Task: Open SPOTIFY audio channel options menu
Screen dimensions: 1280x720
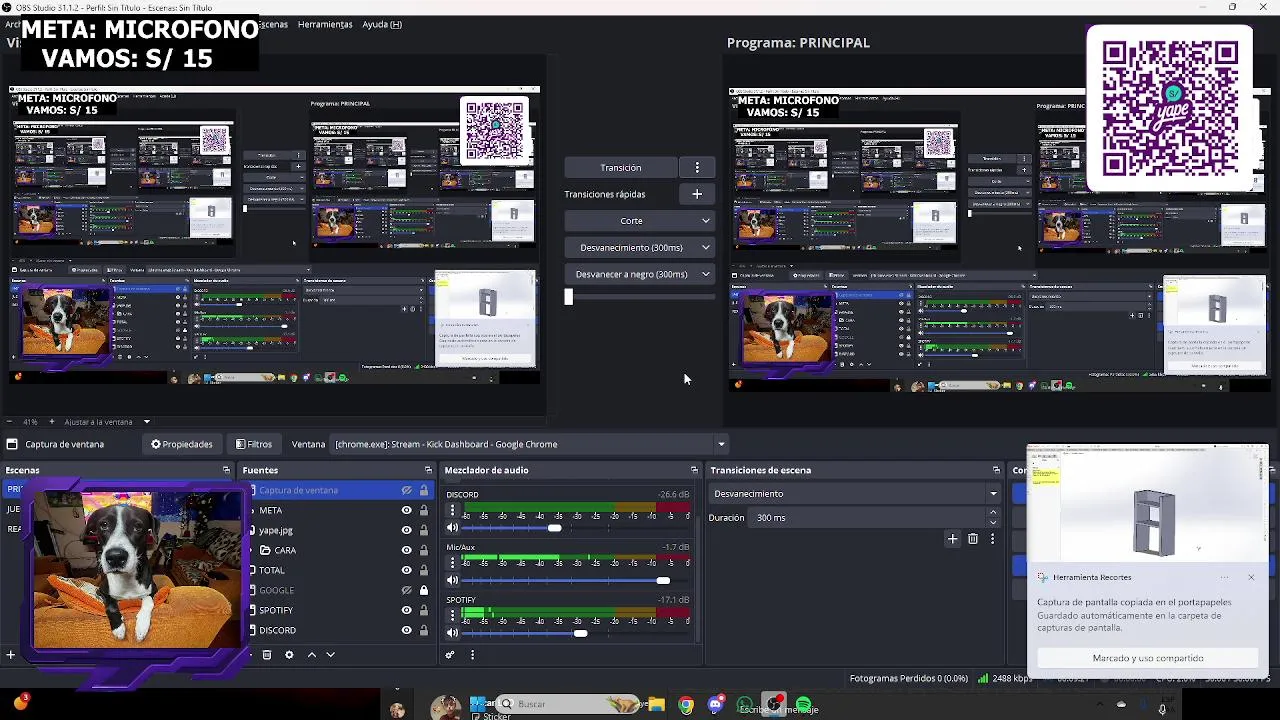Action: pyautogui.click(x=452, y=615)
